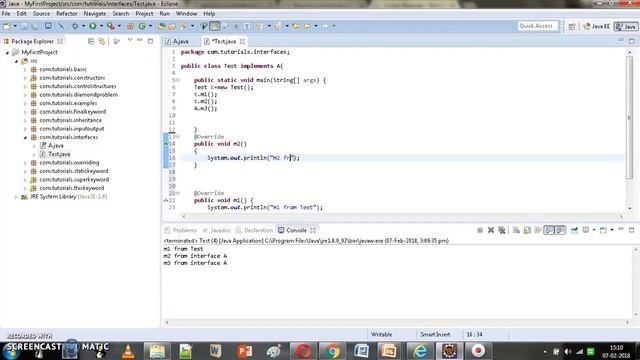Click the Pin Console icon
Image resolution: width=640 pixels, height=360 pixels.
click(574, 230)
